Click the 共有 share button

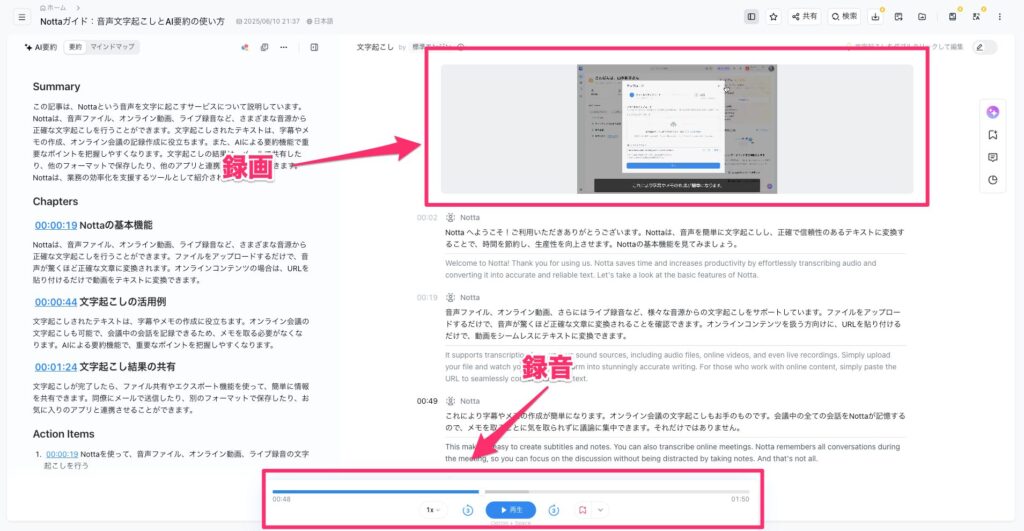pos(805,16)
